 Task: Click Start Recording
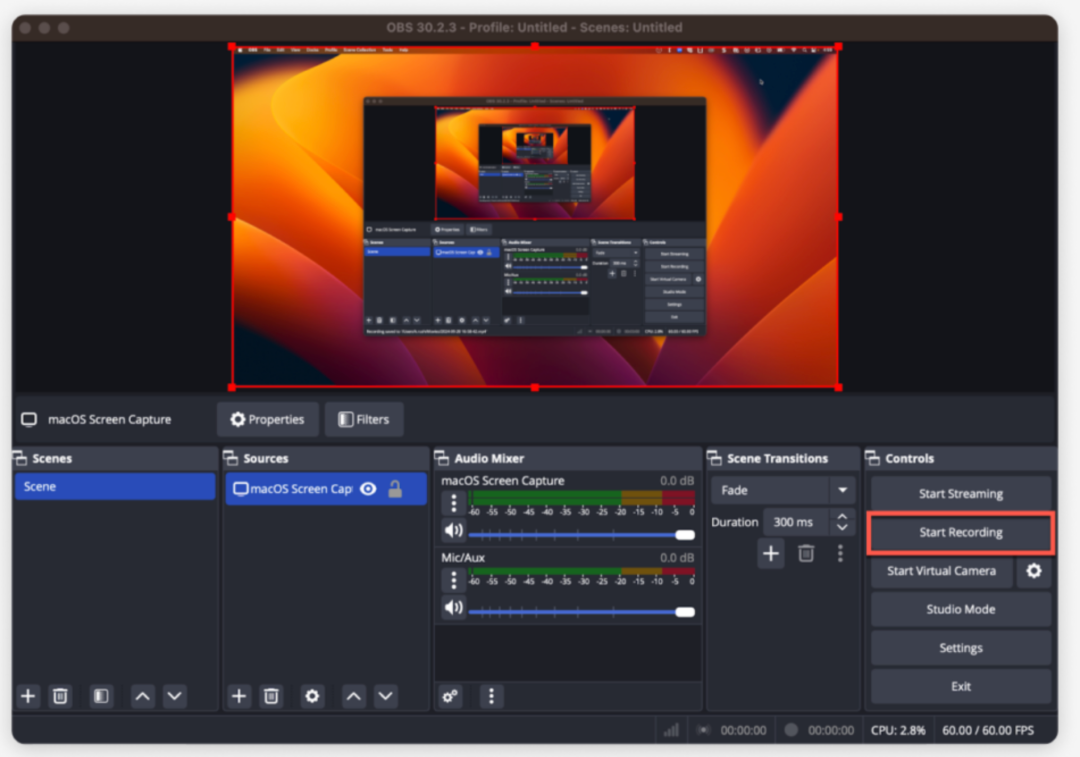(x=961, y=532)
